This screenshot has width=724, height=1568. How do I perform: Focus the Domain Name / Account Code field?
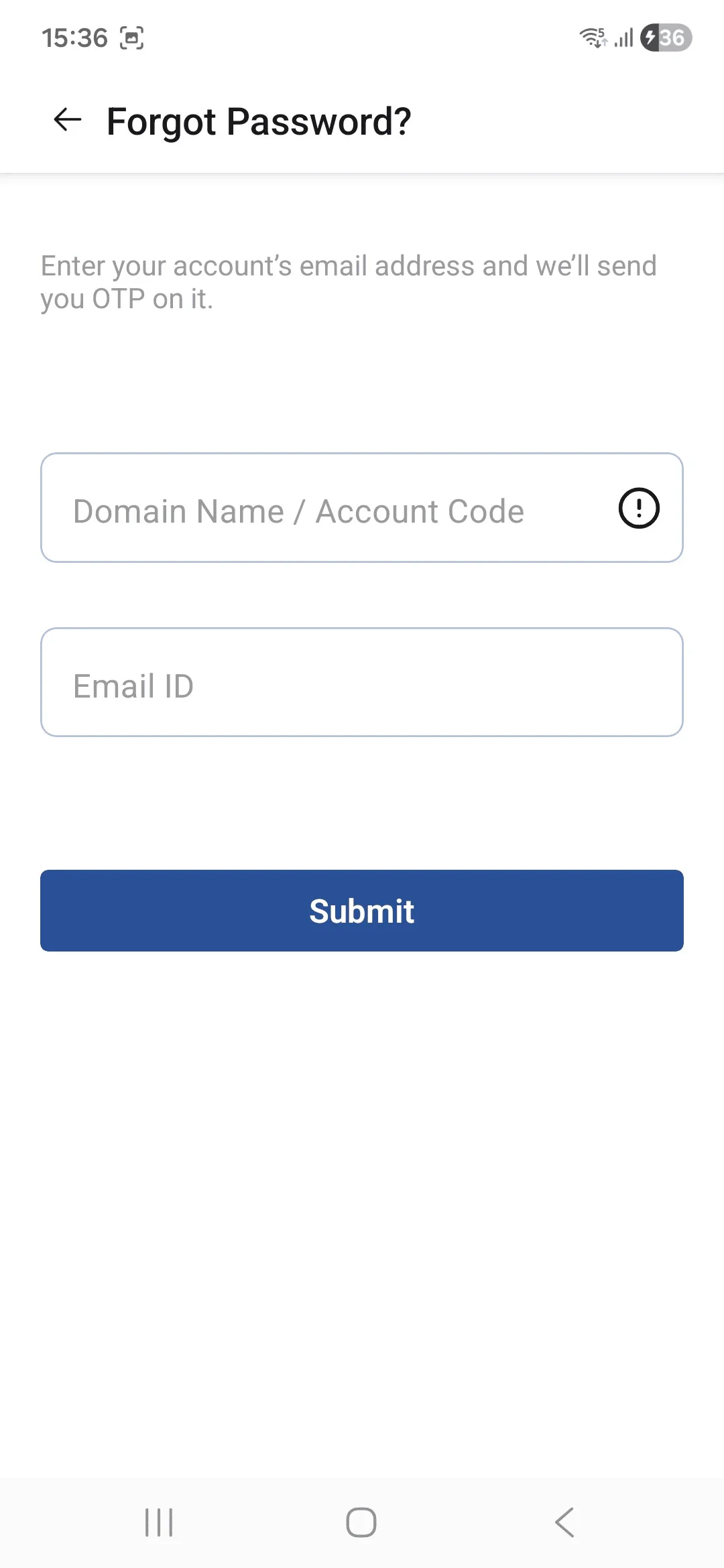point(322,508)
